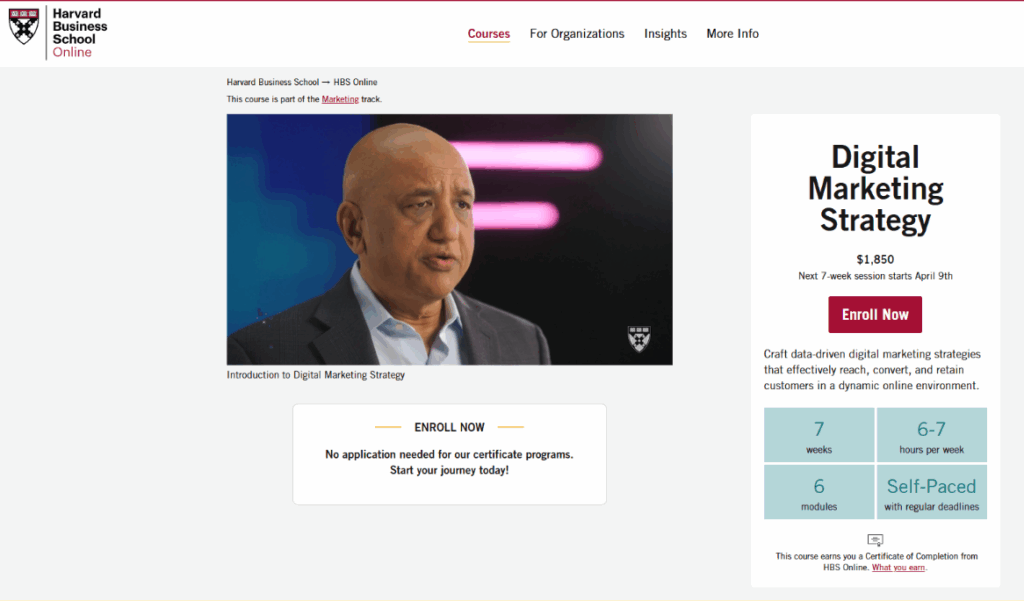
Task: Click the red Enroll Now button
Action: tap(875, 314)
